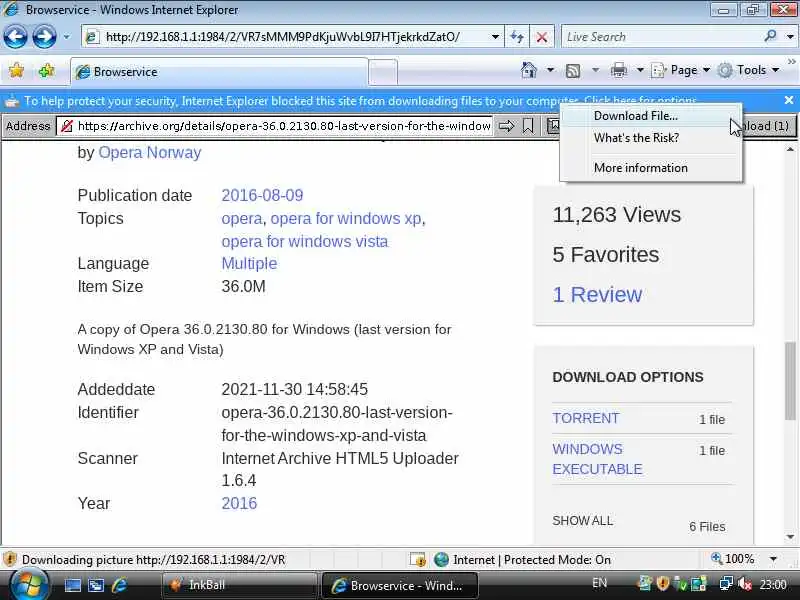Click the 100% zoom level button
This screenshot has width=800, height=600.
click(x=733, y=559)
